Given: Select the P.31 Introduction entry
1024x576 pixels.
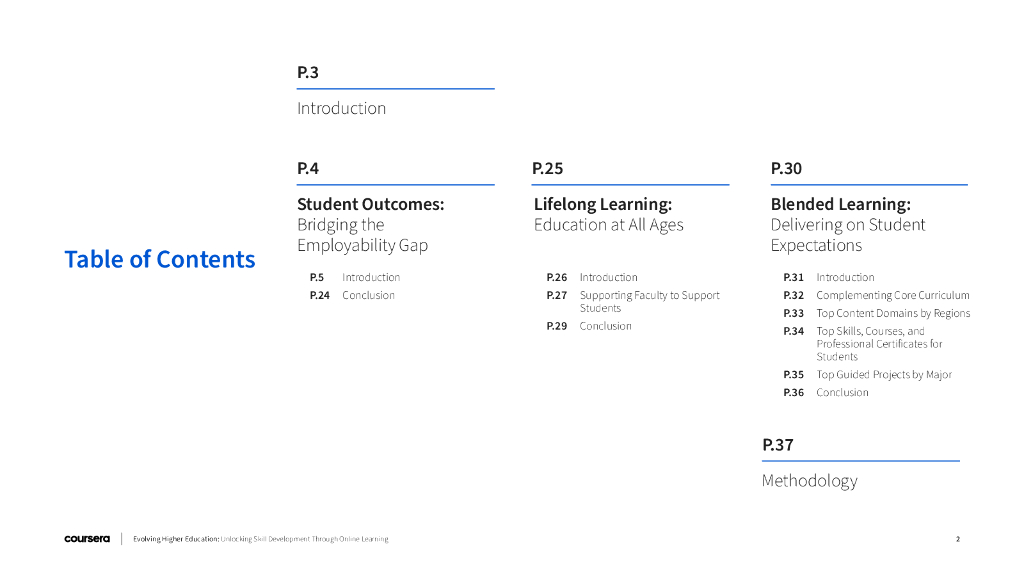Looking at the screenshot, I should point(845,277).
